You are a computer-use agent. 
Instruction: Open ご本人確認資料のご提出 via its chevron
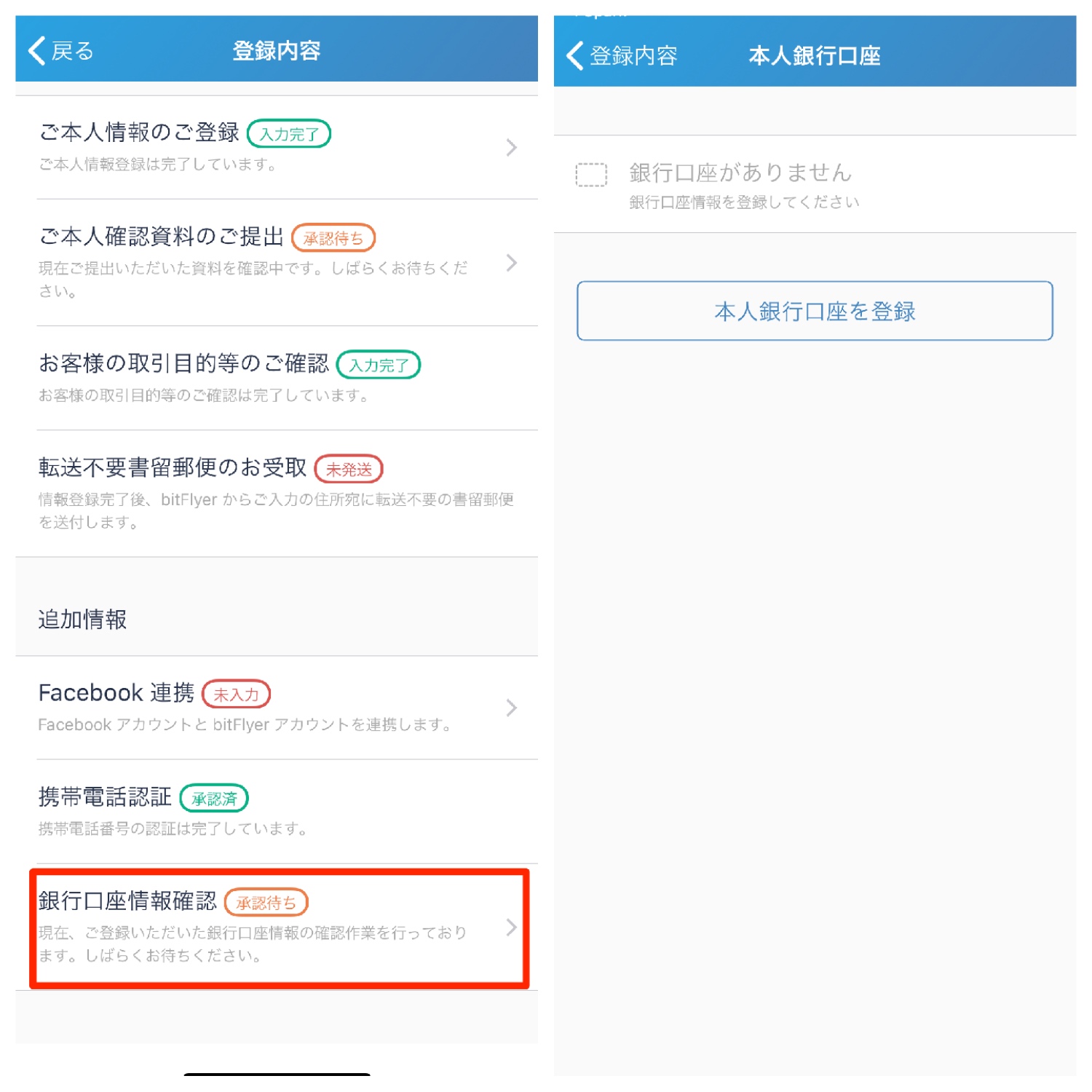[x=512, y=263]
